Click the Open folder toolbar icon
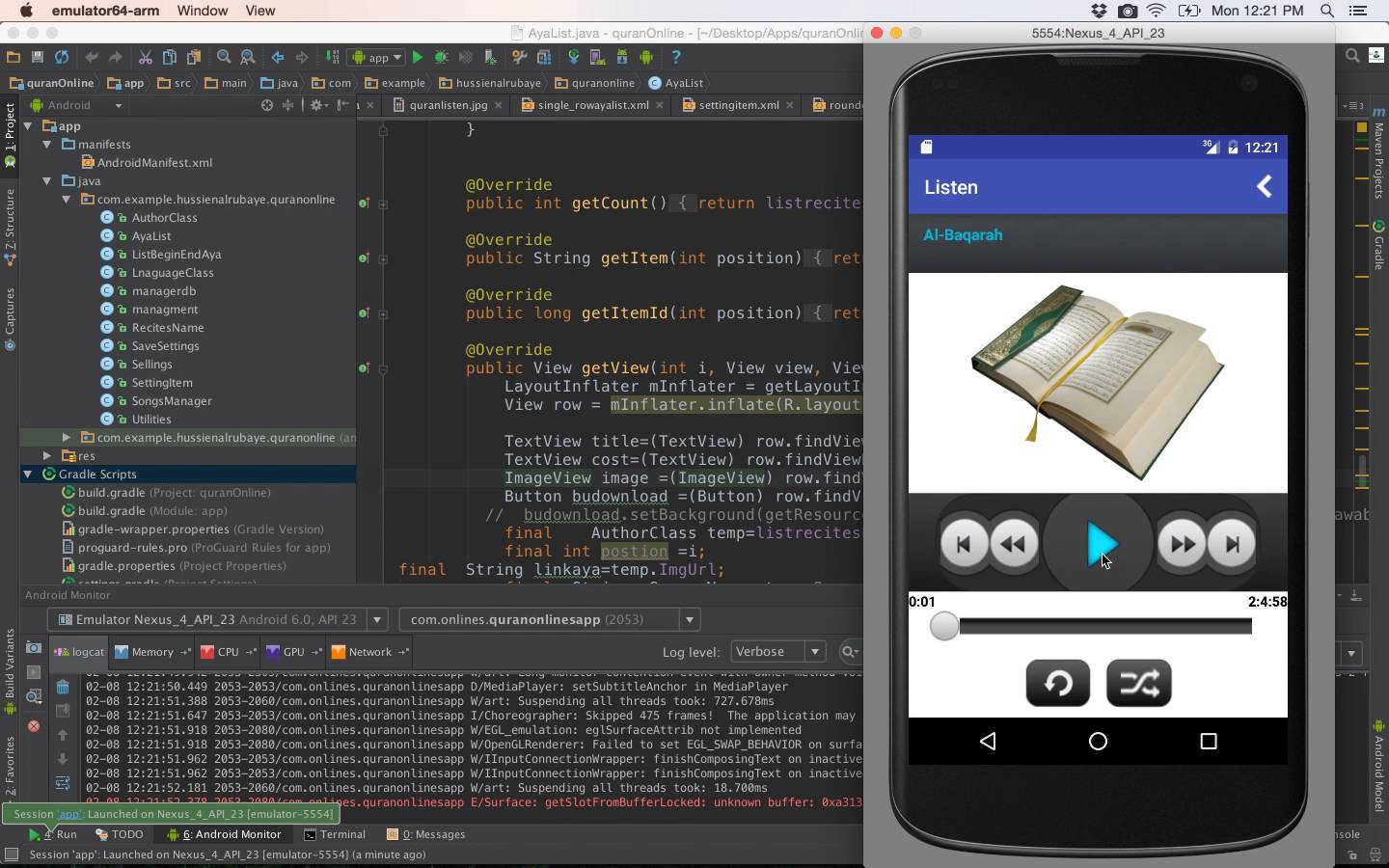This screenshot has height=868, width=1389. click(14, 58)
